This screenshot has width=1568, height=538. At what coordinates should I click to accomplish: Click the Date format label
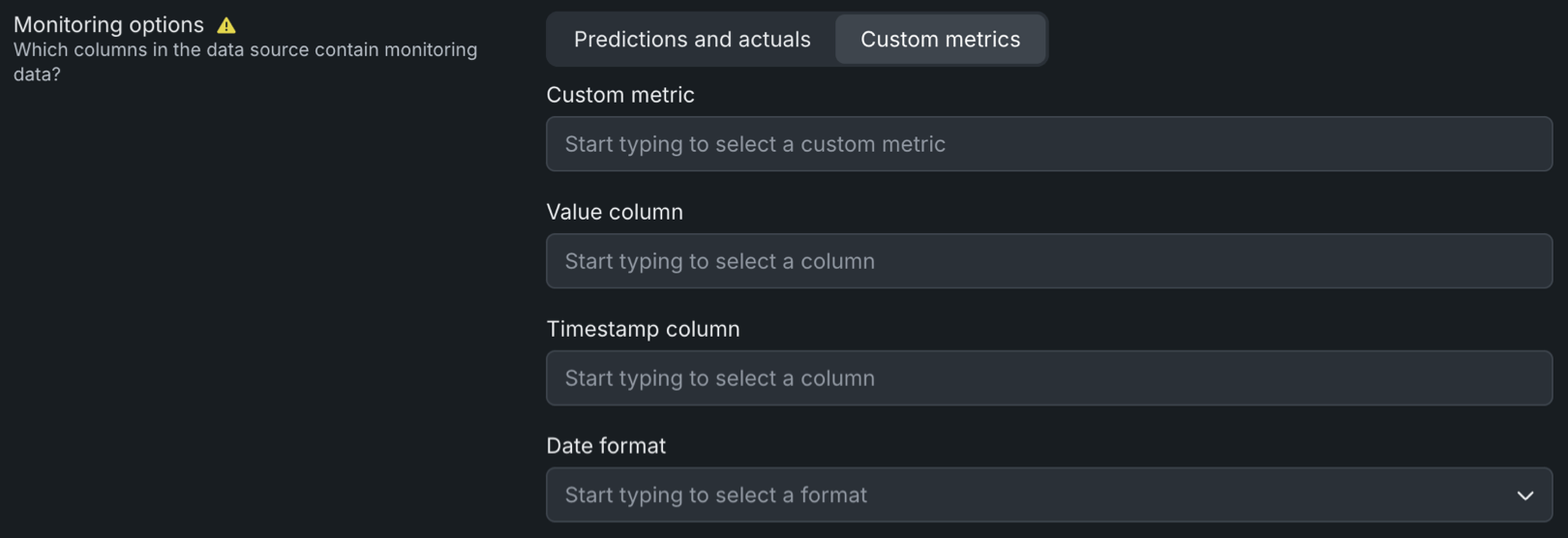[606, 446]
